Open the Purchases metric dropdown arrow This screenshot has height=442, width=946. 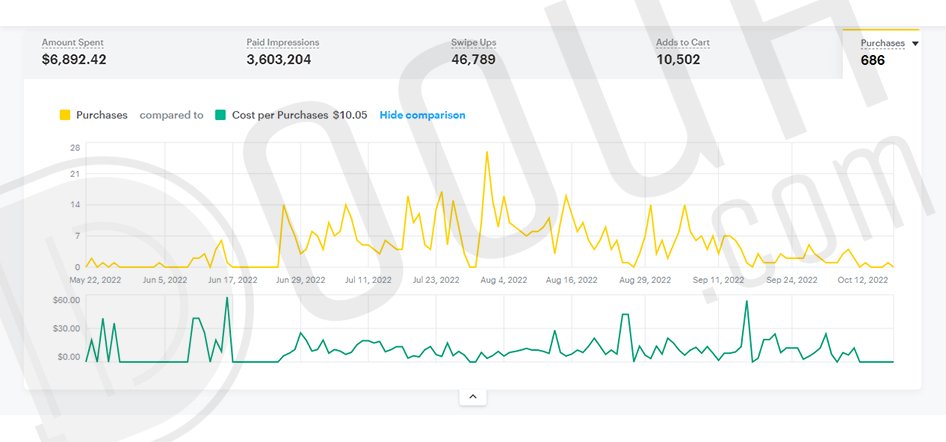coord(915,44)
